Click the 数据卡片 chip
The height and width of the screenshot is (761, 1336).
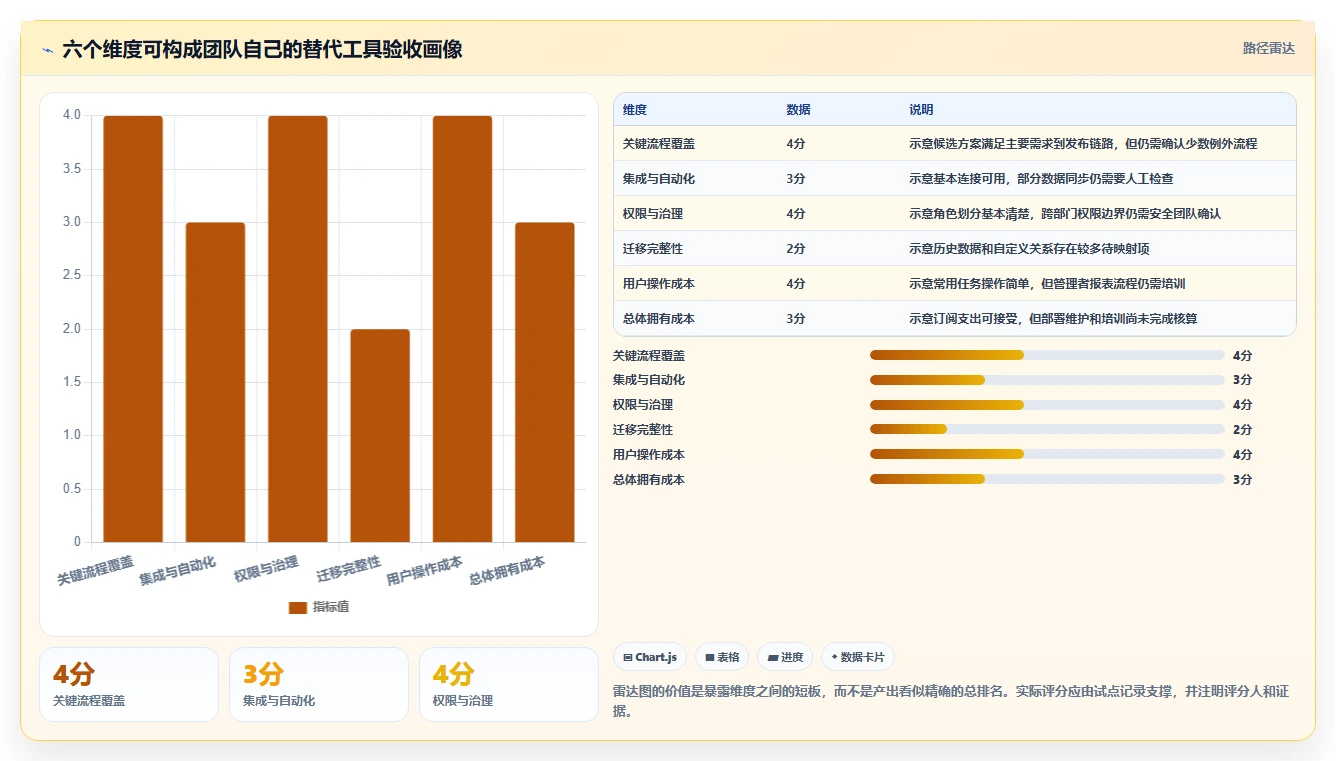pyautogui.click(x=858, y=657)
